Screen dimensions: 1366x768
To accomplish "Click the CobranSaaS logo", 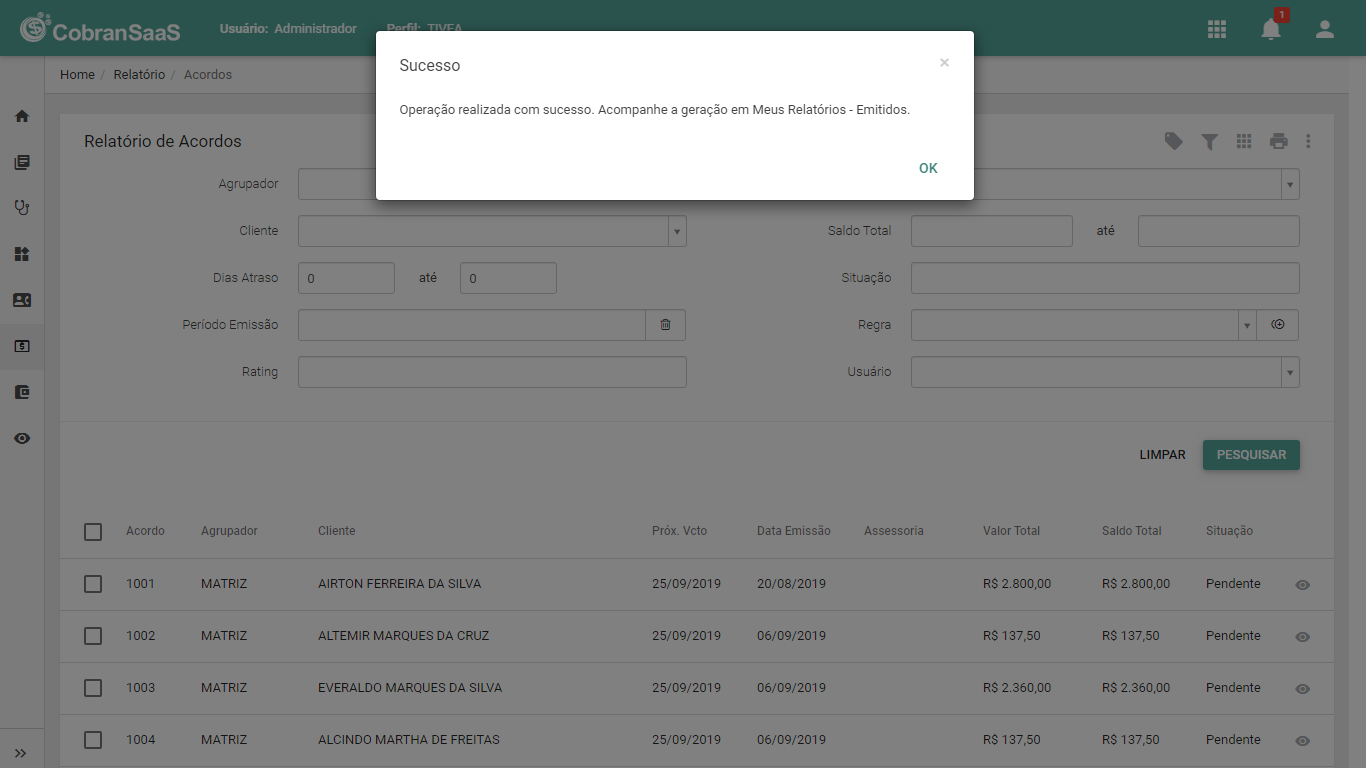I will [100, 29].
